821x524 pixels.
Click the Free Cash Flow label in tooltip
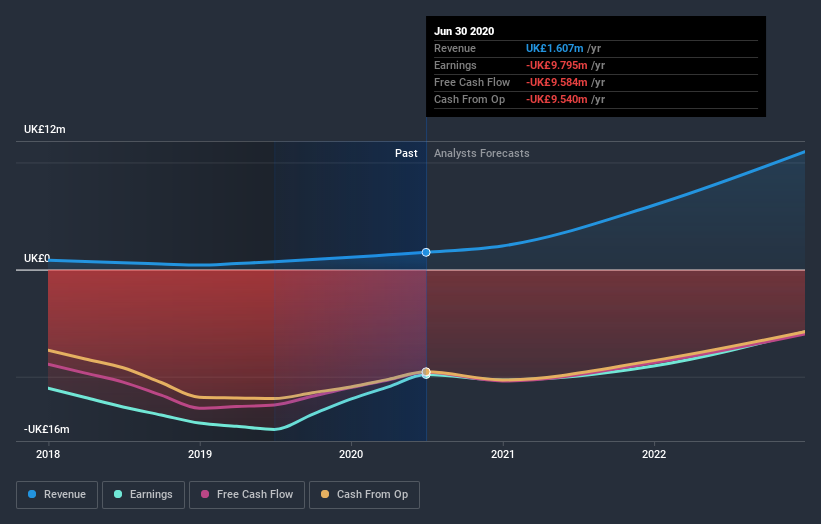point(472,82)
